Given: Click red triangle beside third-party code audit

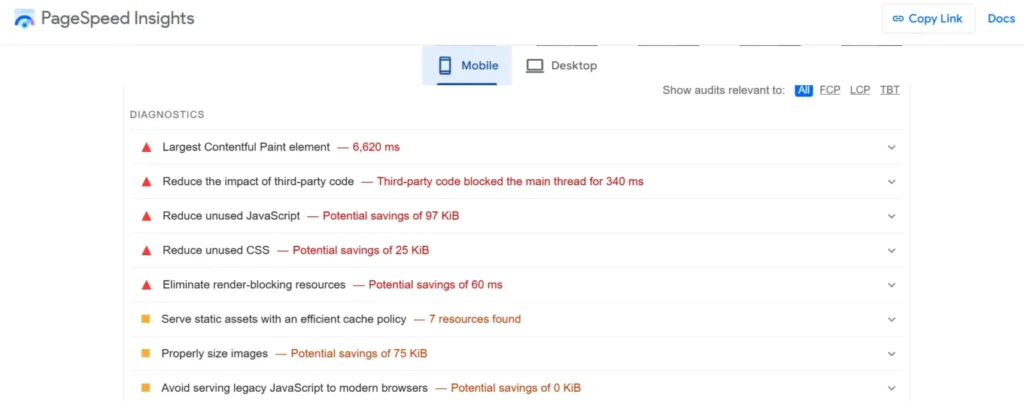Looking at the screenshot, I should tap(146, 182).
